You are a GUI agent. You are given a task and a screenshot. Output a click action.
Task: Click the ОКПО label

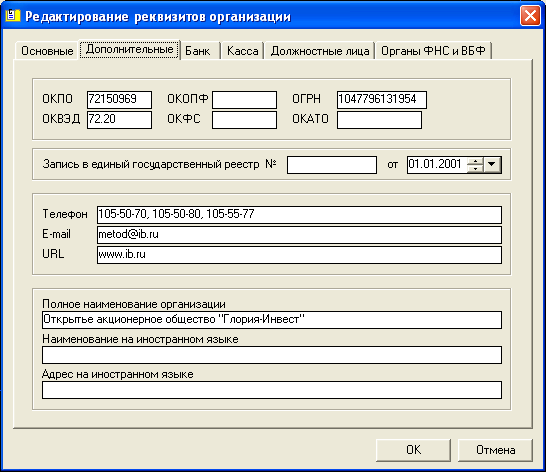pyautogui.click(x=57, y=99)
